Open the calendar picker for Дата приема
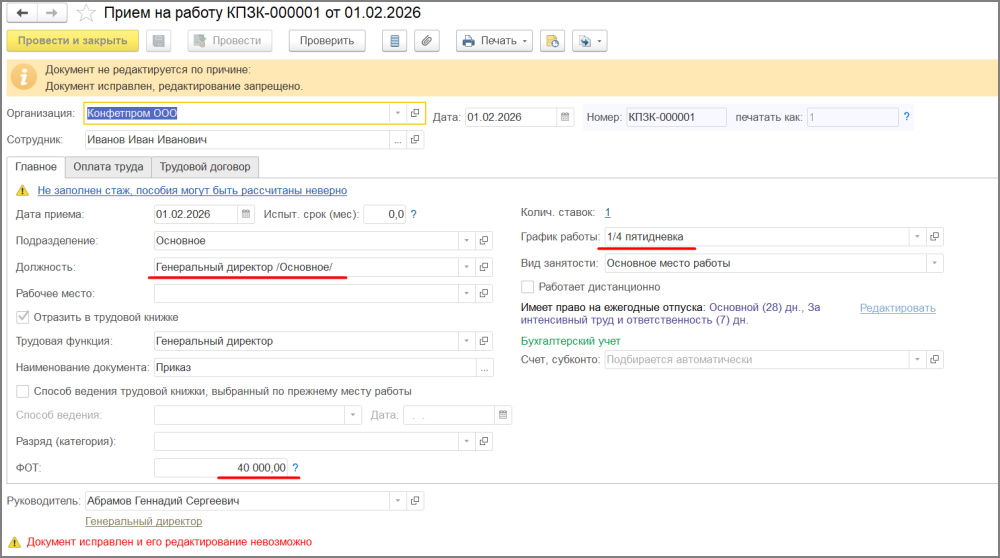Image resolution: width=1000 pixels, height=558 pixels. [246, 214]
